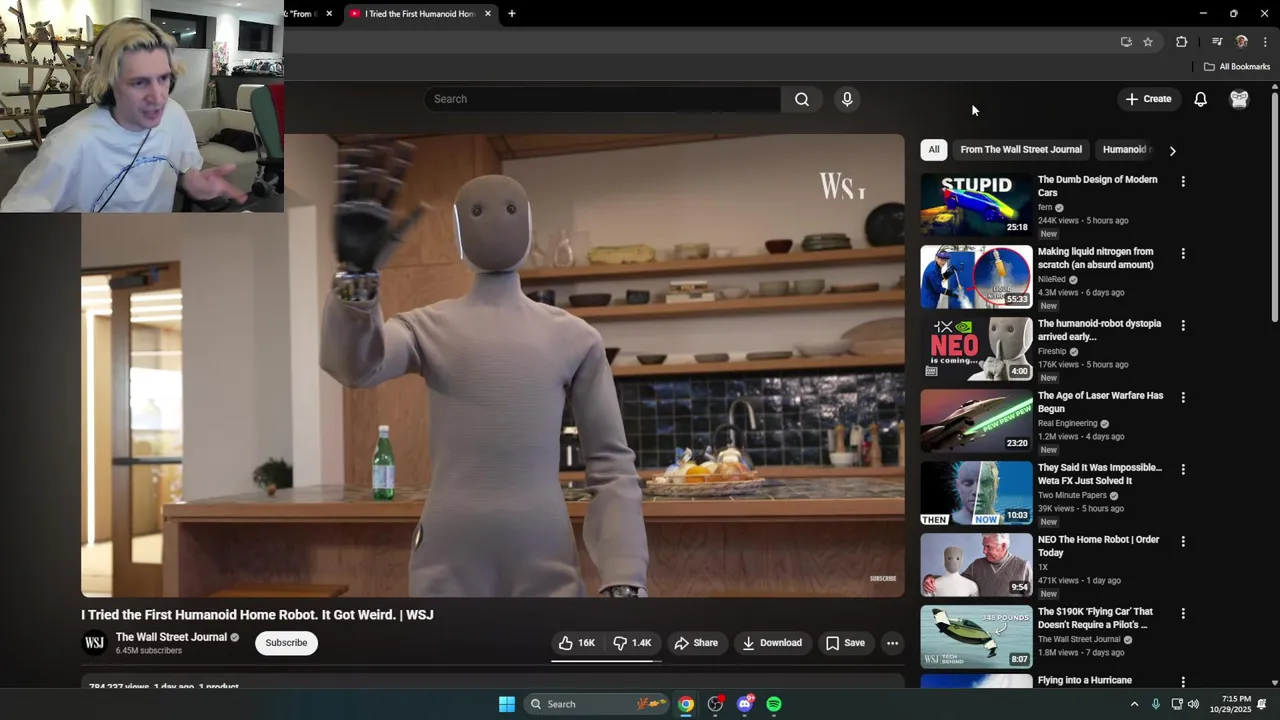Open options for NEO The Home Robot
The height and width of the screenshot is (720, 1280).
point(1183,542)
